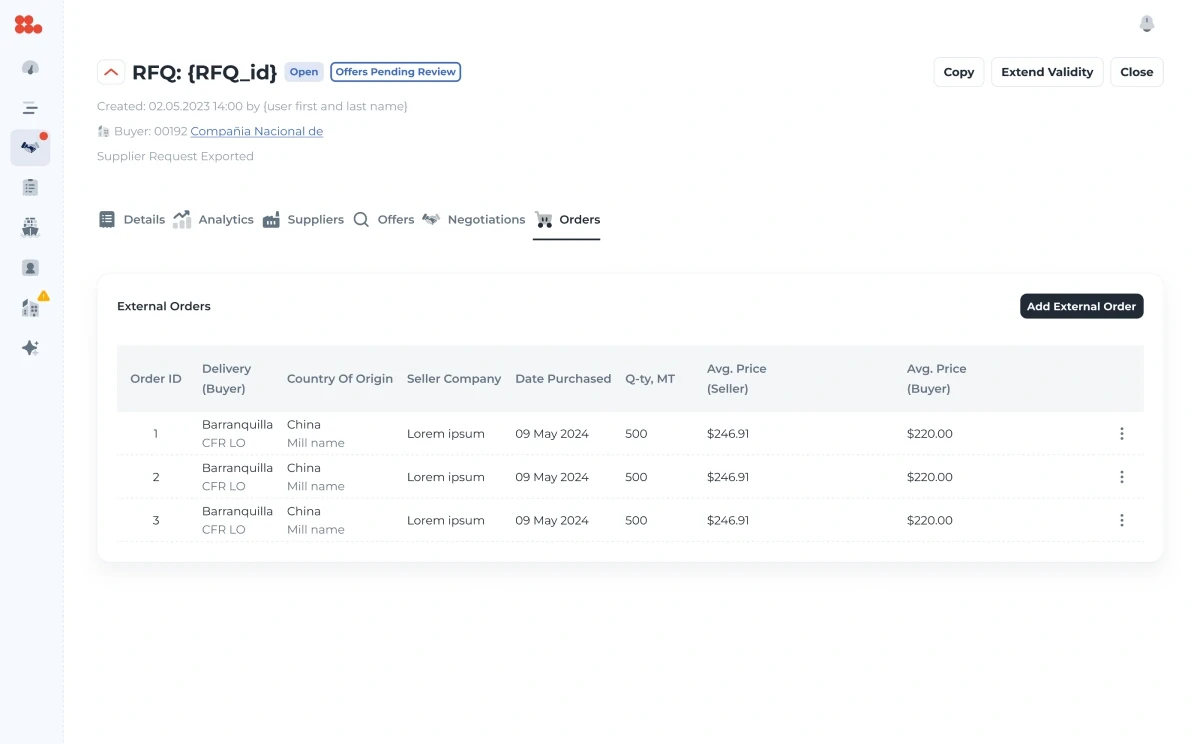Click the building icon beside Buyer
The image size is (1194, 744).
click(x=104, y=132)
